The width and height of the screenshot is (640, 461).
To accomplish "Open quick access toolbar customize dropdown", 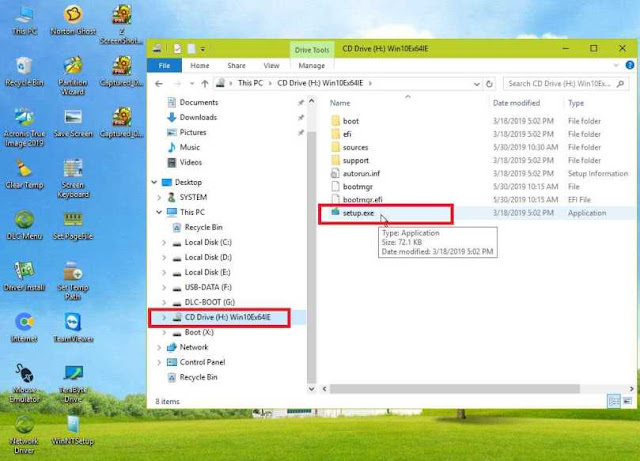I will pos(203,49).
